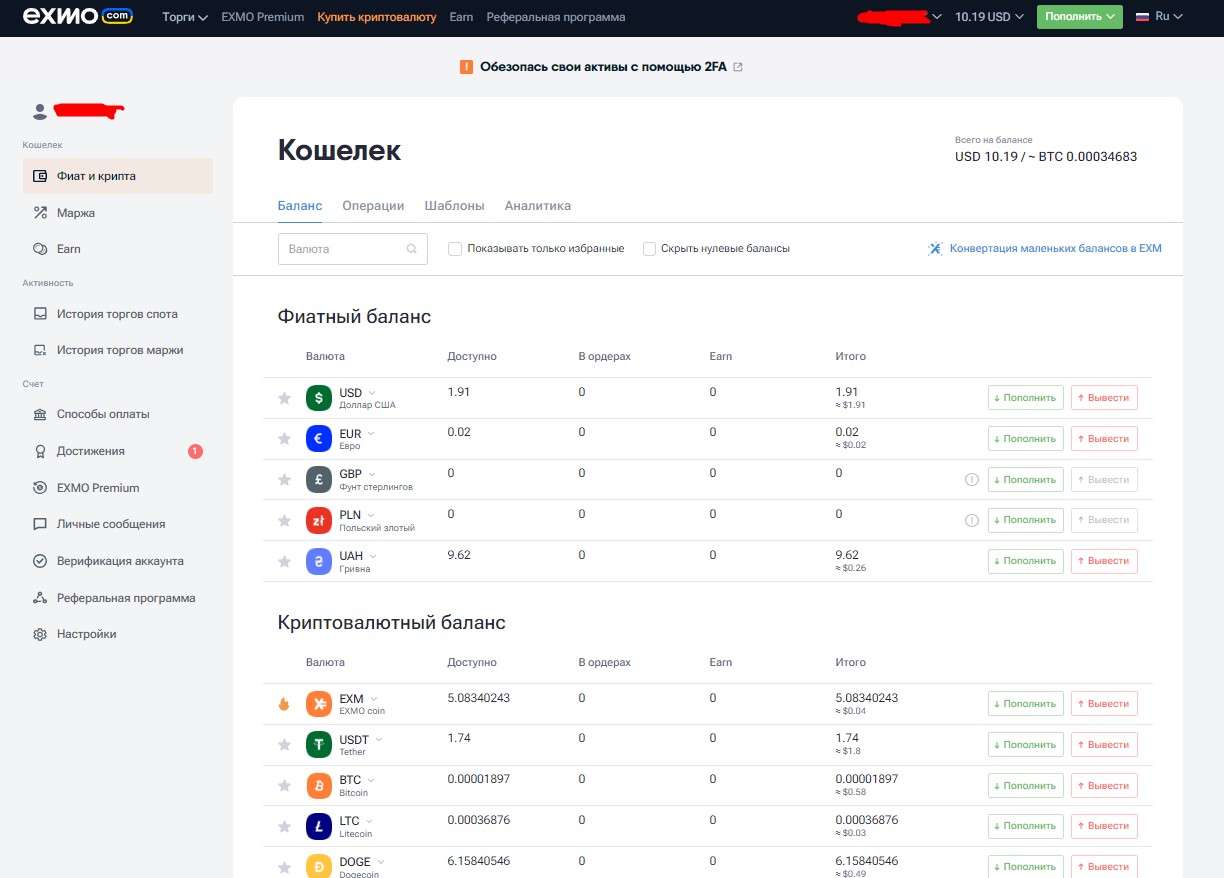The height and width of the screenshot is (878, 1224).
Task: Click Пополнить button in the UAH row
Action: click(1026, 561)
